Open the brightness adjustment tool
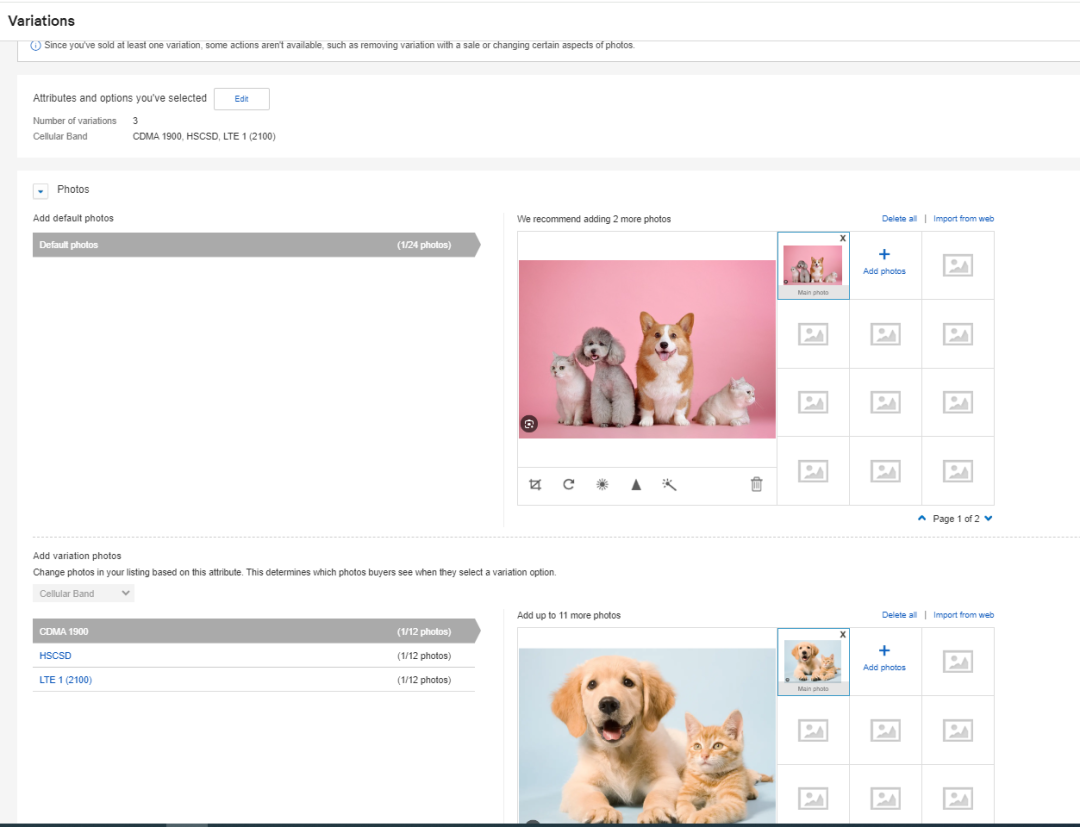 (x=602, y=484)
